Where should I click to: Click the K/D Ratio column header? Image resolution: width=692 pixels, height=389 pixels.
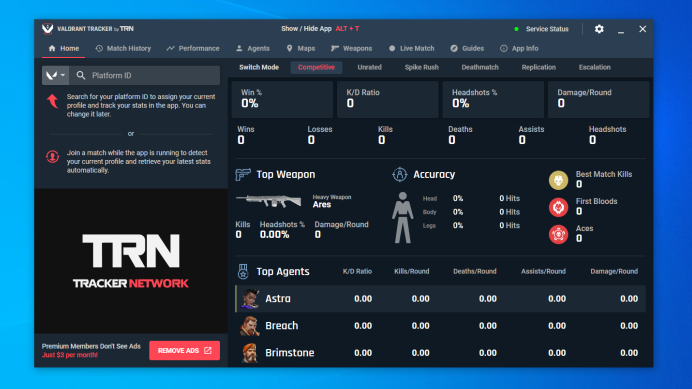pyautogui.click(x=357, y=272)
